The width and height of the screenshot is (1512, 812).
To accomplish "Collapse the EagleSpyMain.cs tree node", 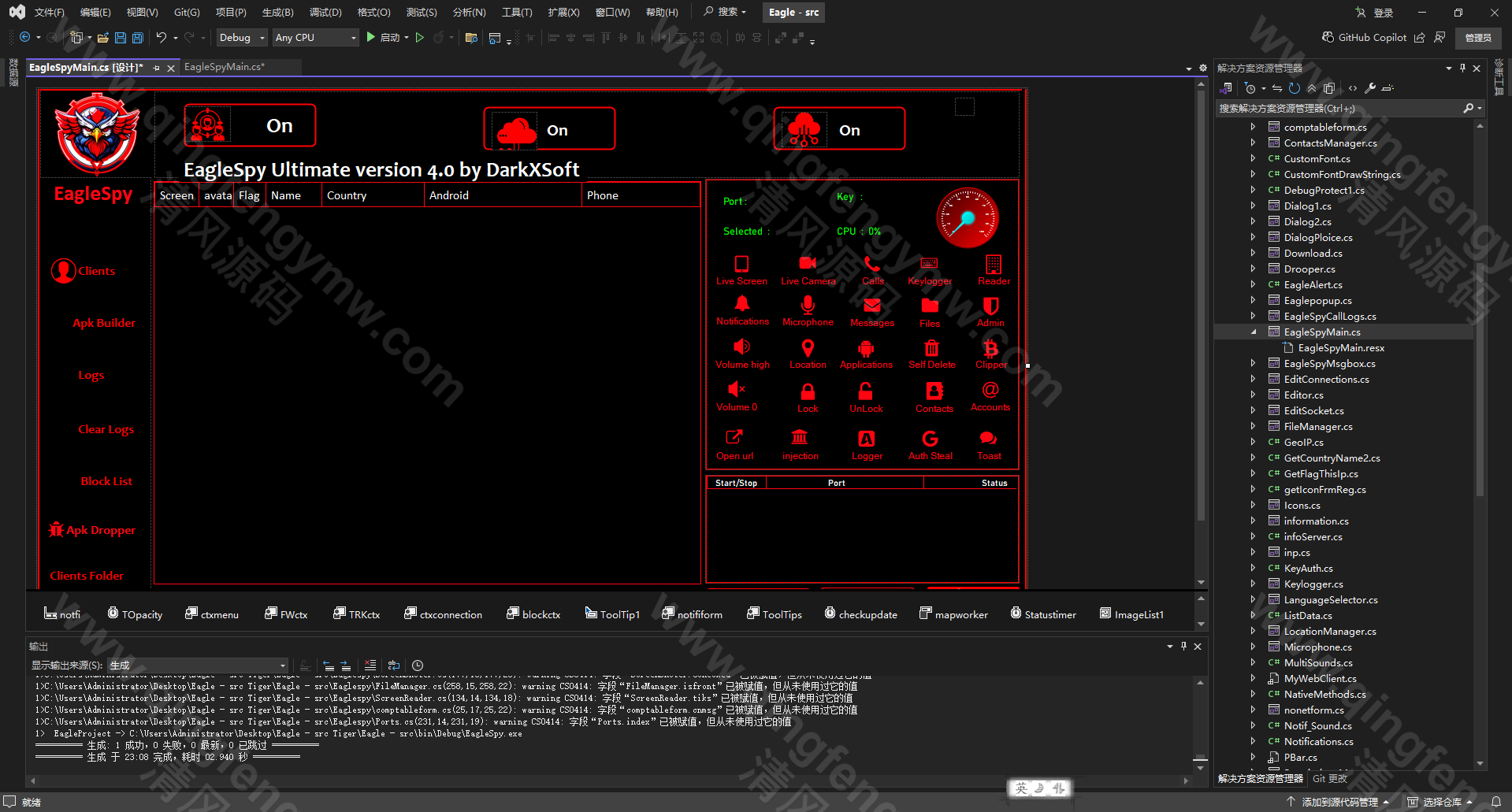I will click(x=1254, y=332).
